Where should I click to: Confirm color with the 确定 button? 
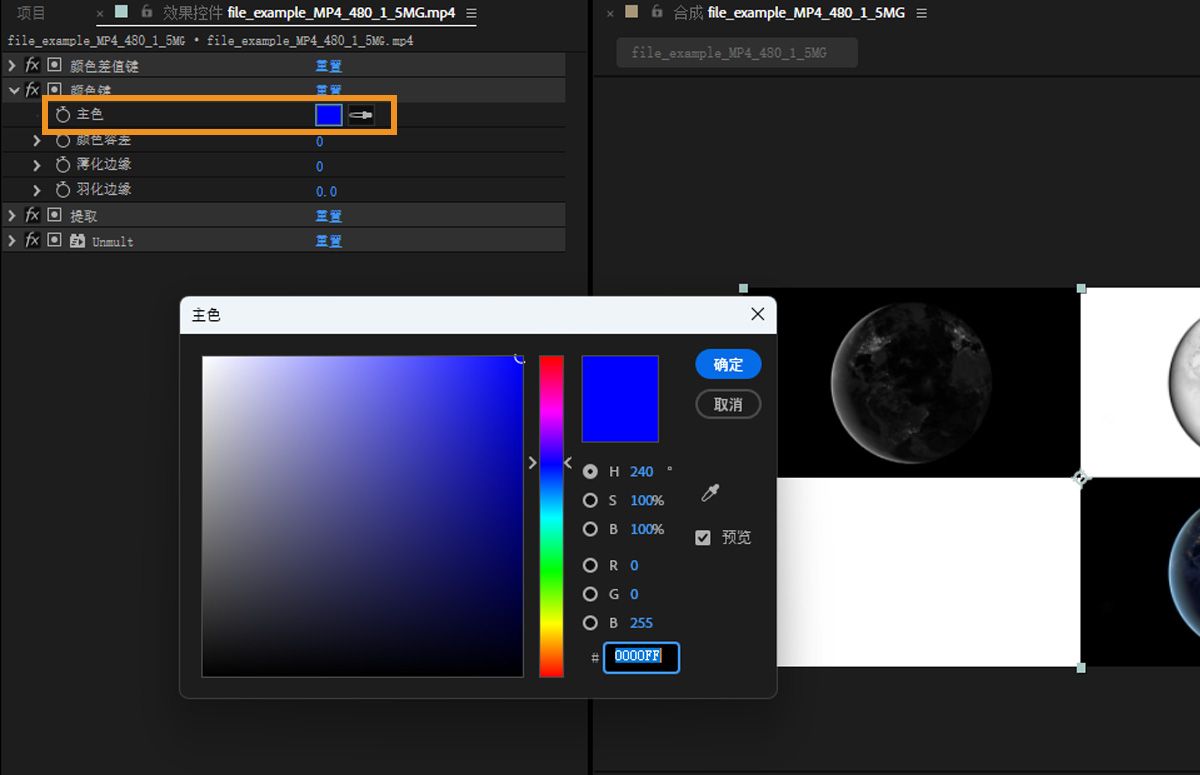pos(728,365)
